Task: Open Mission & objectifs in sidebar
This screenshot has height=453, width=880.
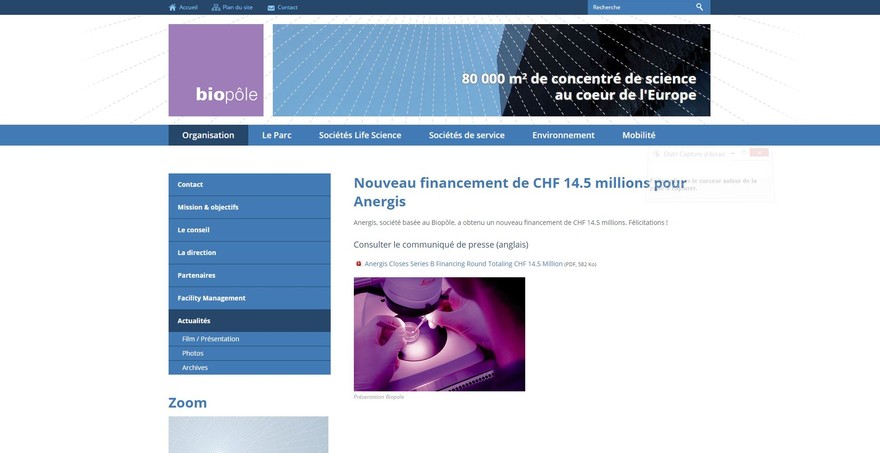Action: click(250, 207)
